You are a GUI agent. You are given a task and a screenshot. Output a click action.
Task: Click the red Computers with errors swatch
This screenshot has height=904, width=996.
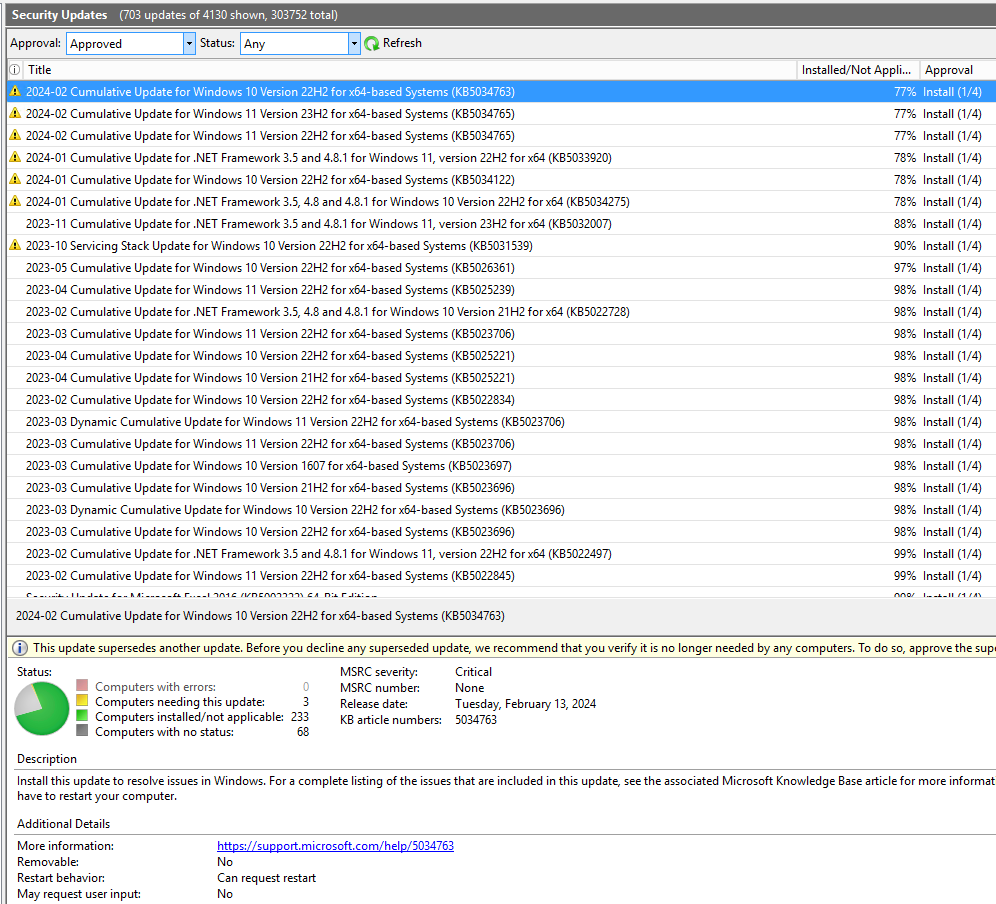pyautogui.click(x=82, y=685)
